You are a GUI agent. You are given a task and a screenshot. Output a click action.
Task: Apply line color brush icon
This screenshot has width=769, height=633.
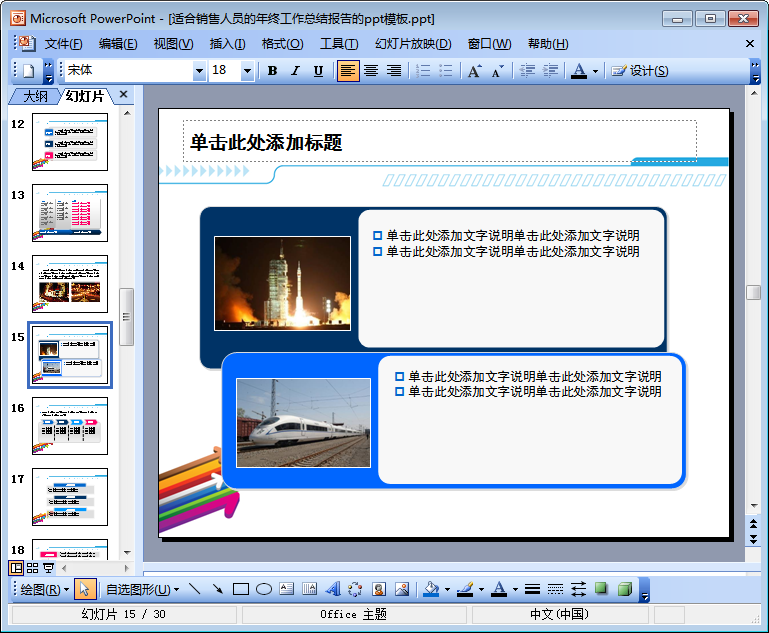pyautogui.click(x=464, y=589)
